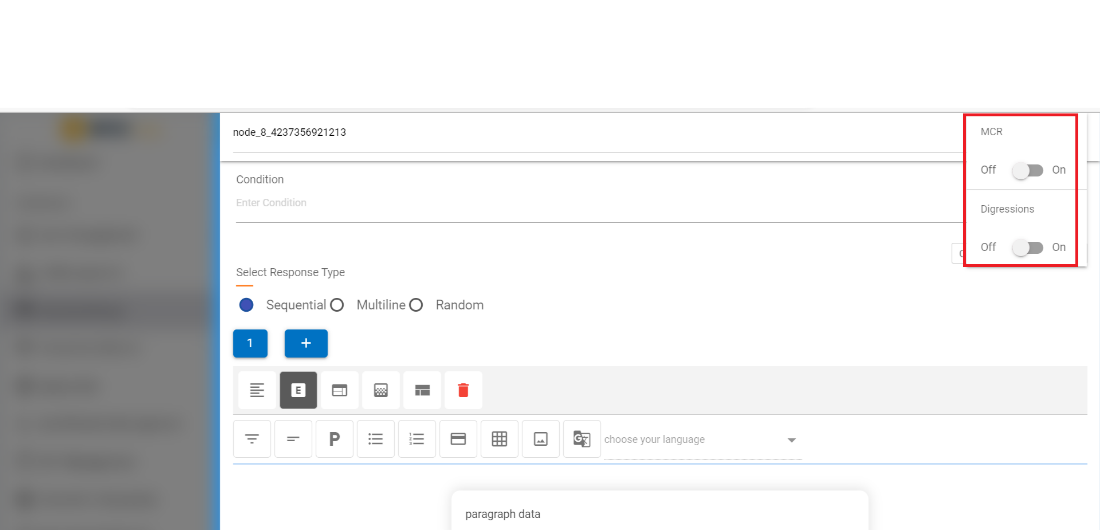Turn on the MCR toggle
This screenshot has width=1100, height=530.
tap(1027, 170)
